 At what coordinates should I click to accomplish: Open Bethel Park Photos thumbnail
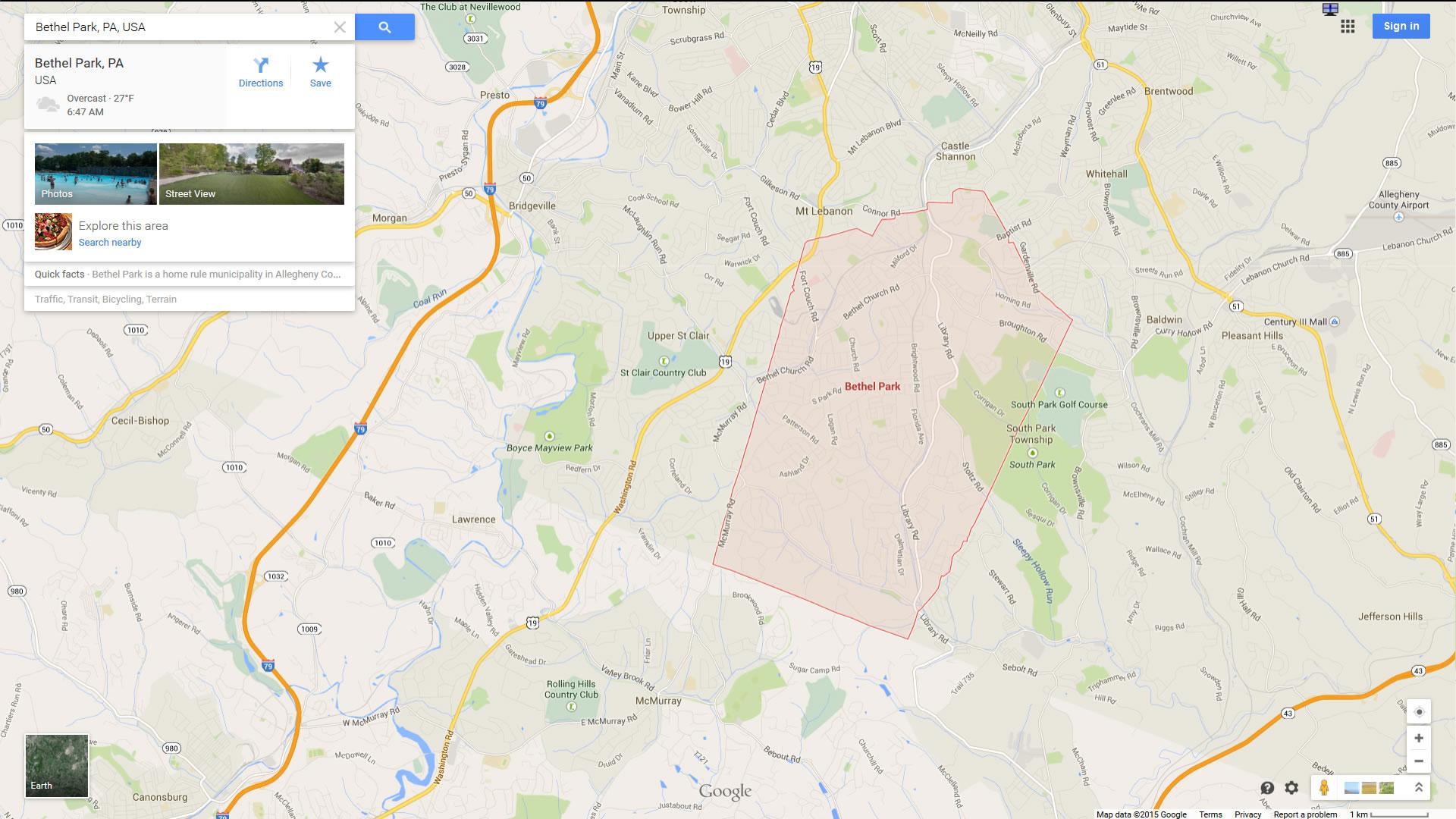pyautogui.click(x=96, y=174)
